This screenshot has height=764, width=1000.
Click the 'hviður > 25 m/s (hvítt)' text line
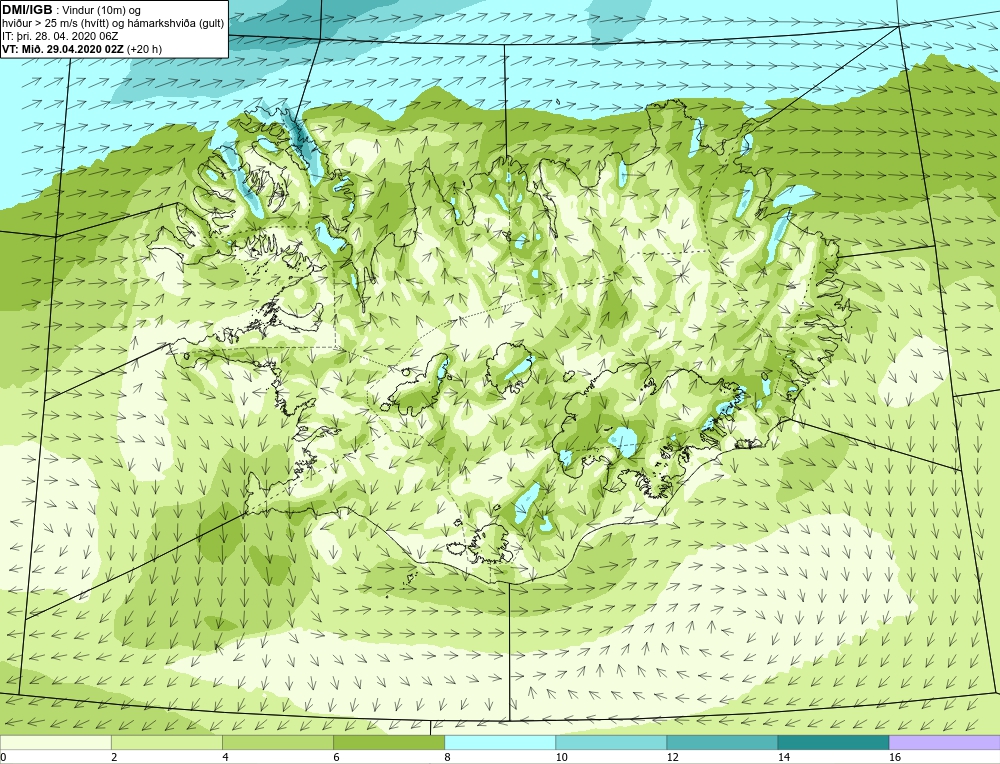55,24
